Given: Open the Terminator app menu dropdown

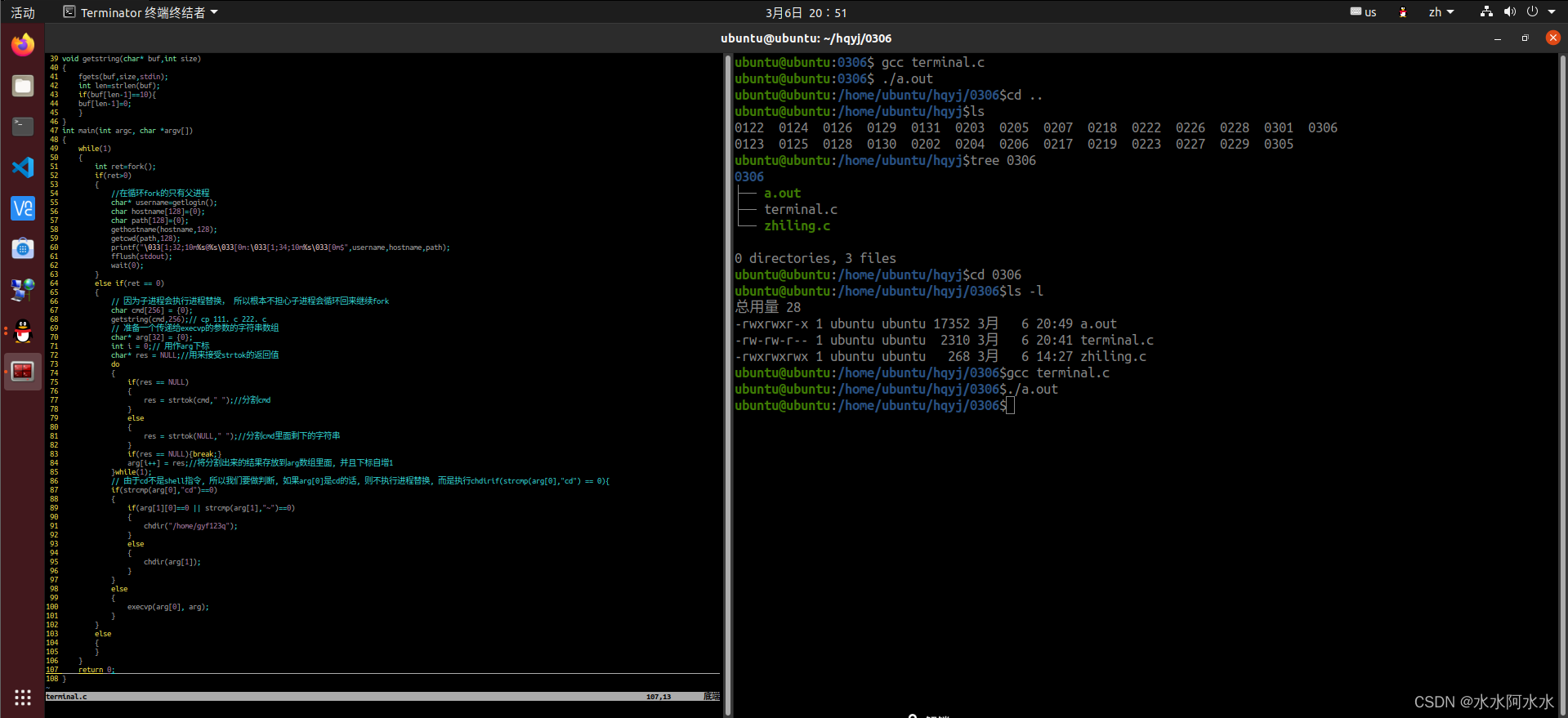Looking at the screenshot, I should coord(141,12).
